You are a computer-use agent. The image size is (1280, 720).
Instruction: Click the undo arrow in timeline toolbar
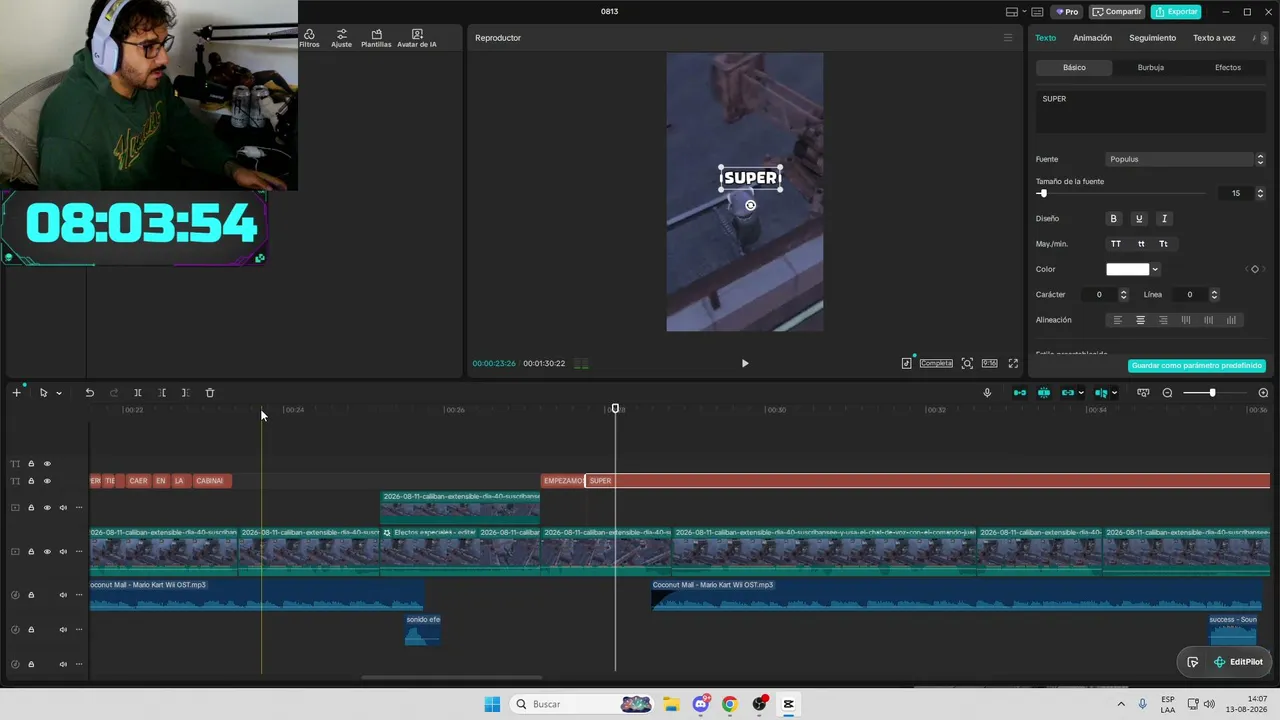(x=89, y=393)
